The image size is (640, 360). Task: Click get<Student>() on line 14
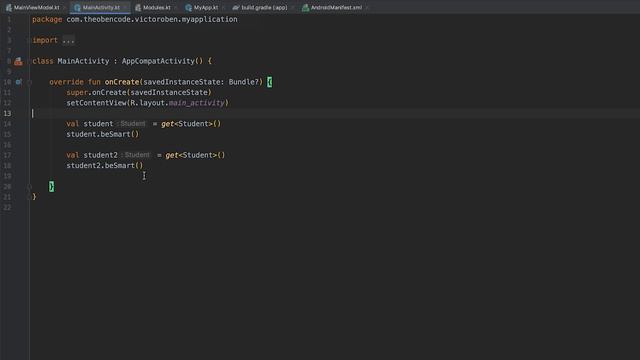coord(191,124)
